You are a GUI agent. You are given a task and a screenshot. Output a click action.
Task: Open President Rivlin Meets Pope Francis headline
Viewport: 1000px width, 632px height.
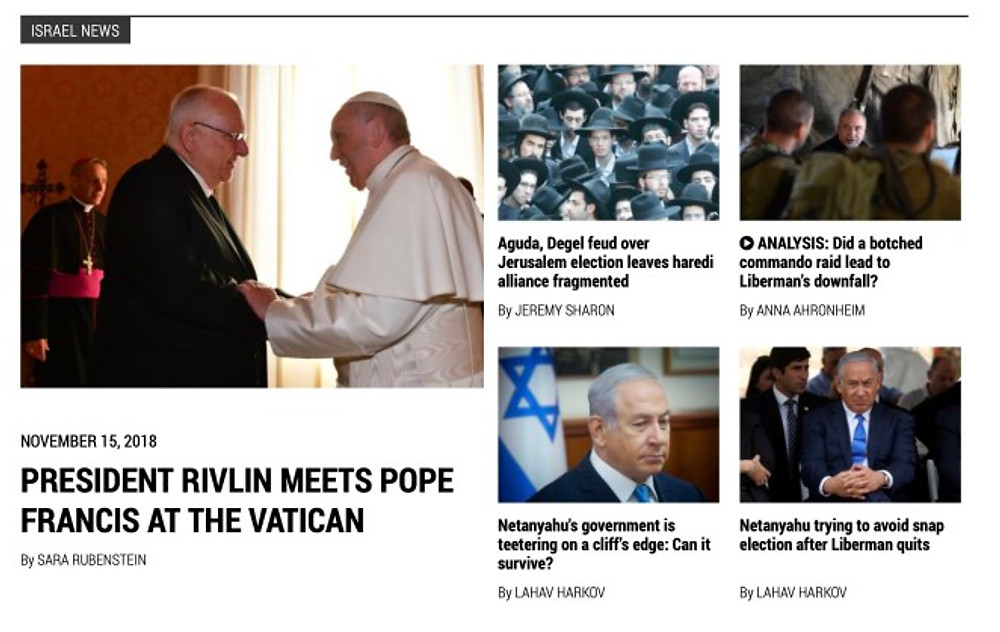[237, 500]
